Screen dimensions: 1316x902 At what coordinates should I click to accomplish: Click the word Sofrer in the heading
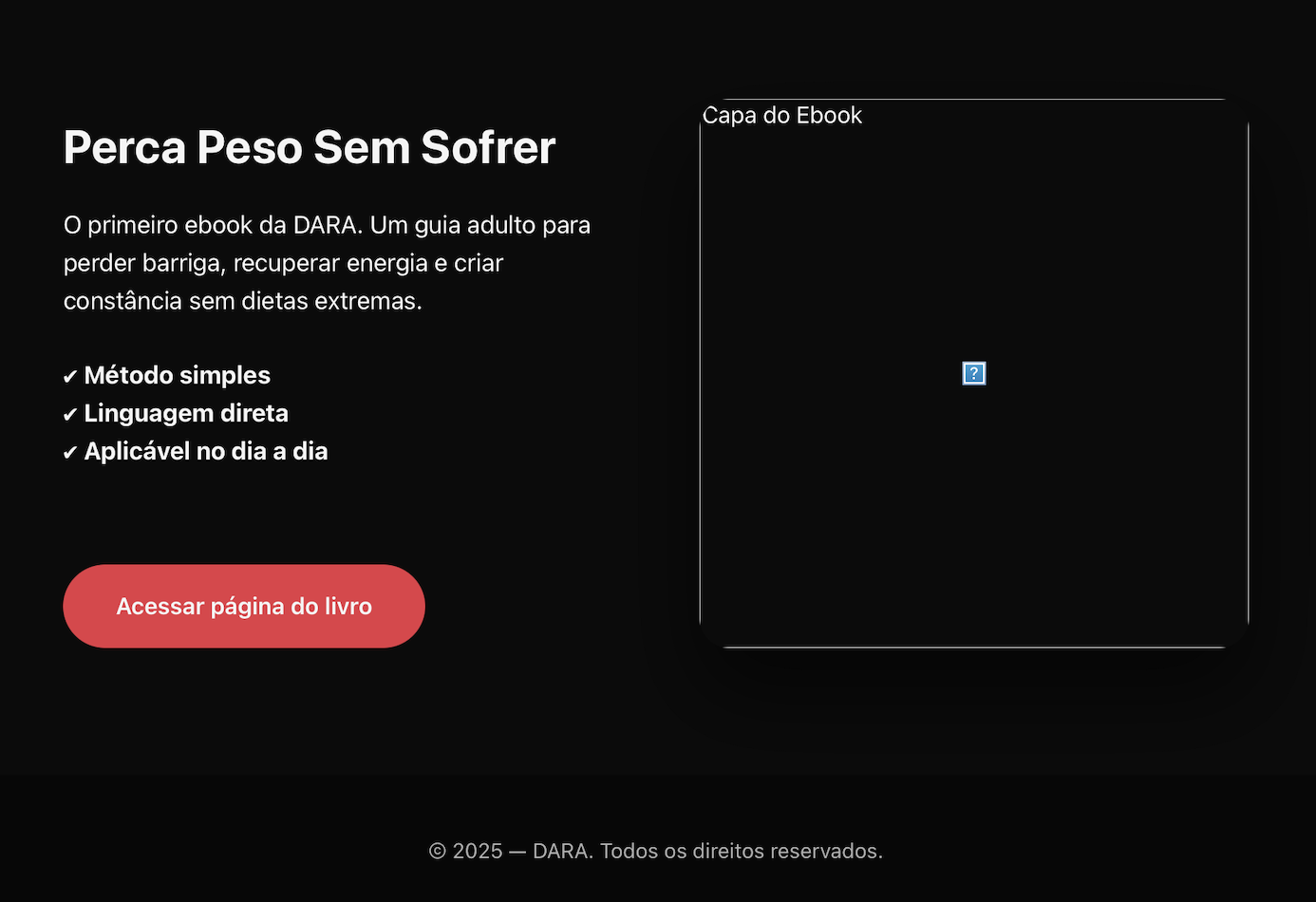coord(488,147)
